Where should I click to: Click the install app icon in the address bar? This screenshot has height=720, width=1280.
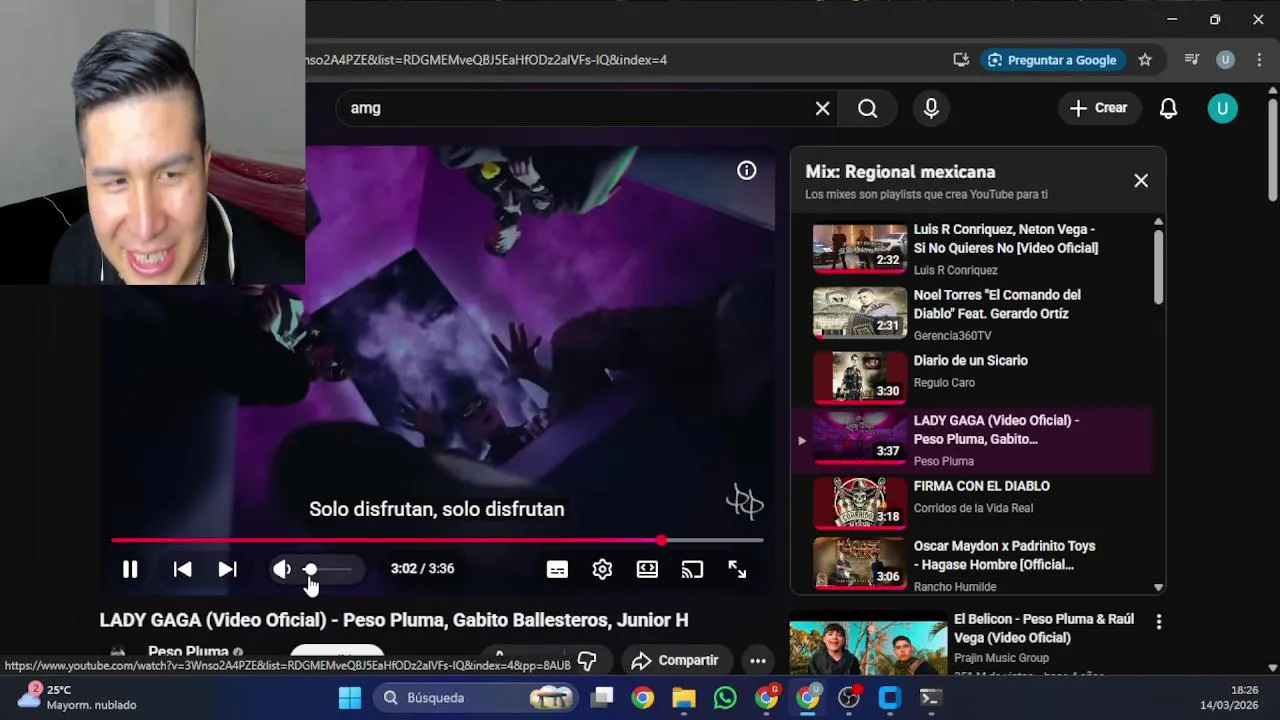click(961, 60)
